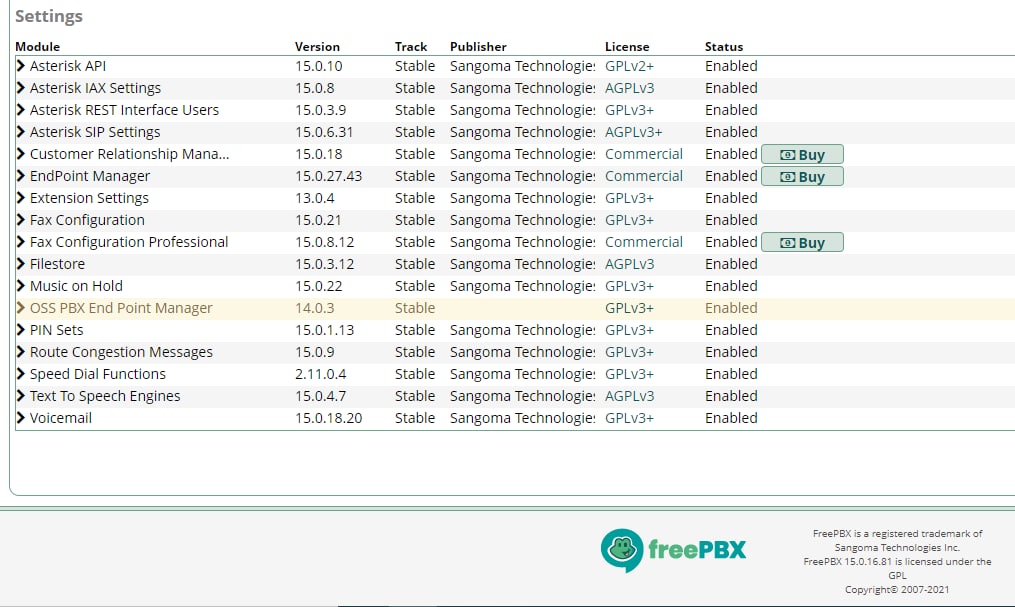Select the Asterisk API module name

coord(68,66)
